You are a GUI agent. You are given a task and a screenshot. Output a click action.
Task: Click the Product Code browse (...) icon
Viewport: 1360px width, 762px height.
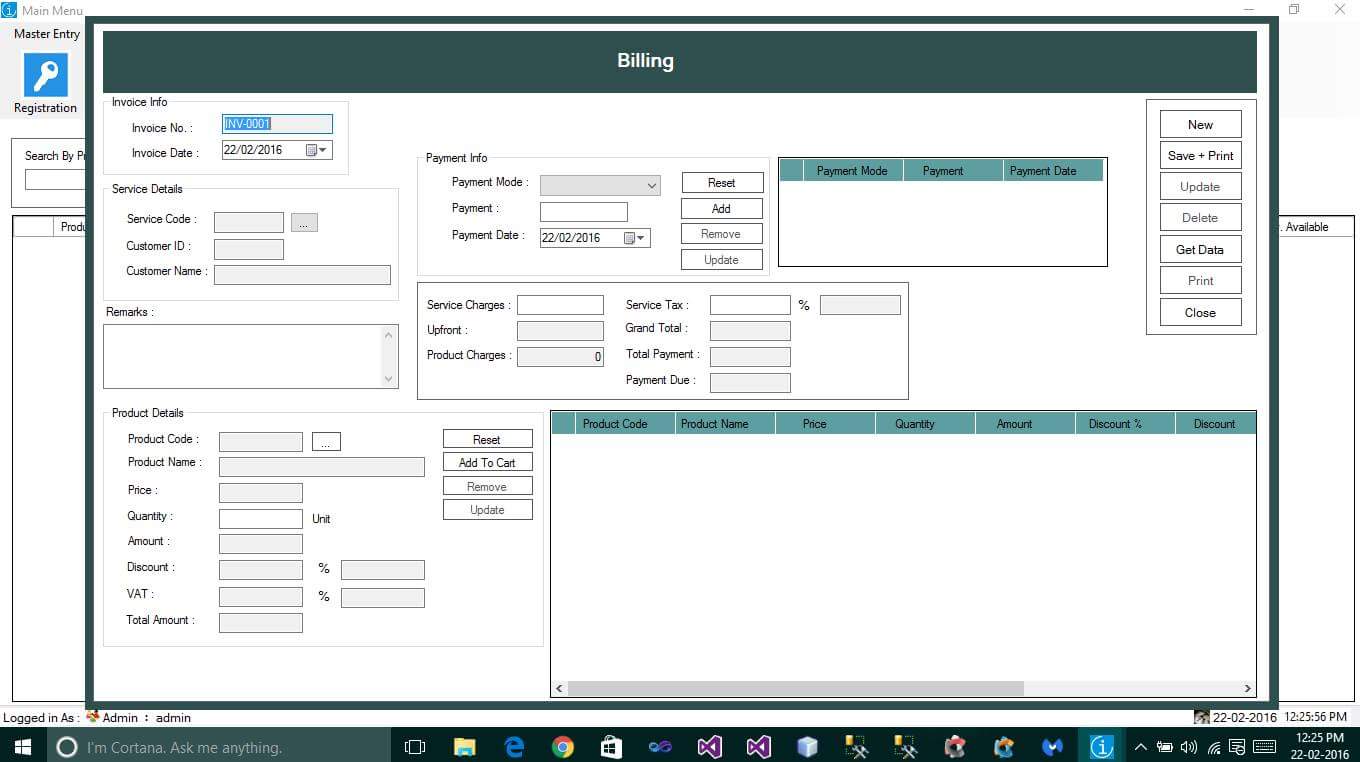[x=326, y=441]
